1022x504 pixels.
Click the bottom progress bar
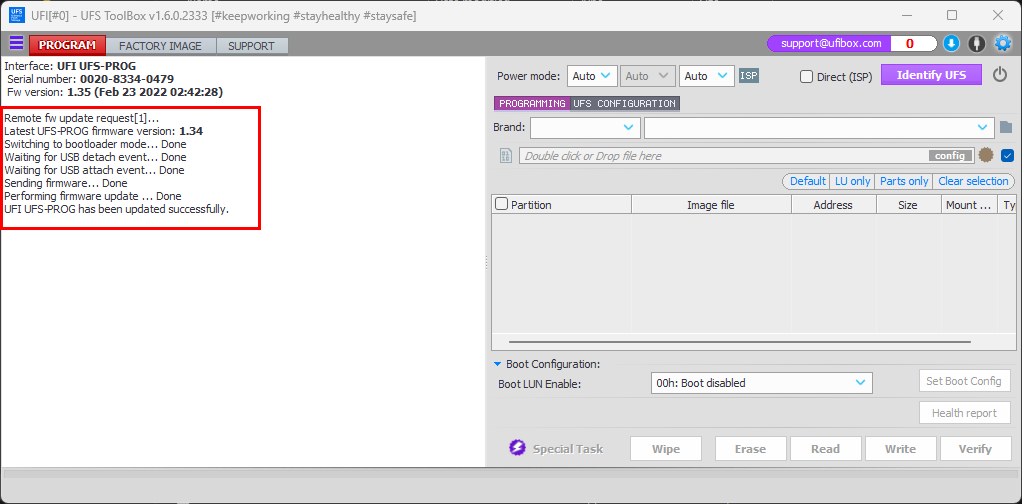510,474
